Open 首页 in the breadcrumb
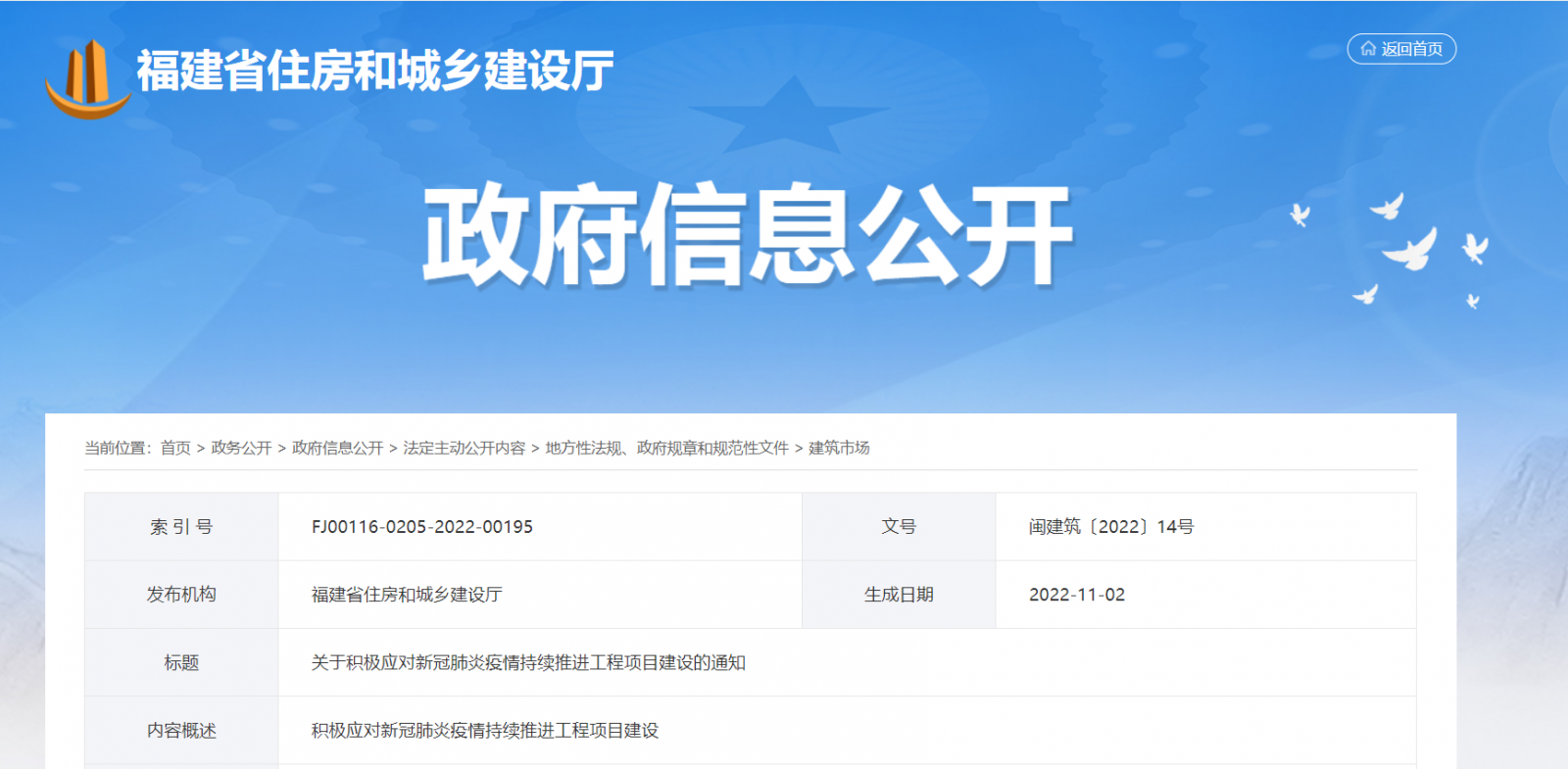Image resolution: width=1568 pixels, height=769 pixels. coord(175,448)
